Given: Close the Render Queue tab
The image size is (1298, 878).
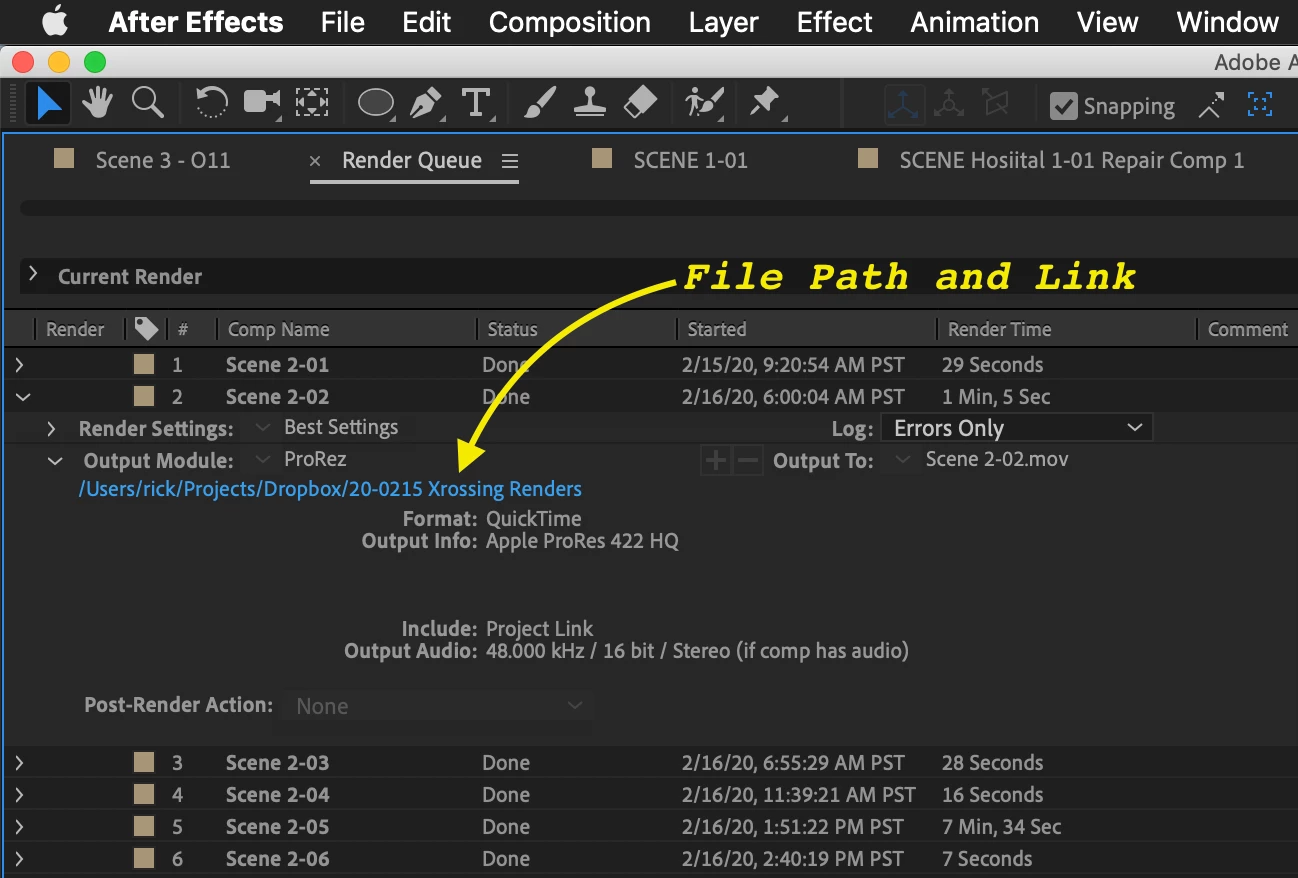Looking at the screenshot, I should tap(316, 161).
